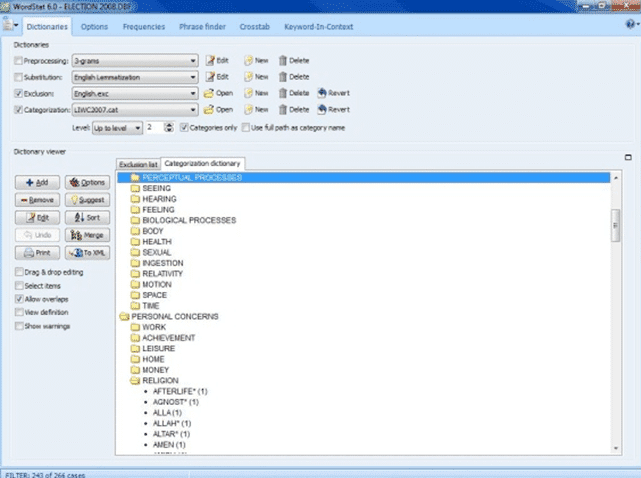Select the Exclusion list tab
Image resolution: width=641 pixels, height=478 pixels.
(138, 164)
